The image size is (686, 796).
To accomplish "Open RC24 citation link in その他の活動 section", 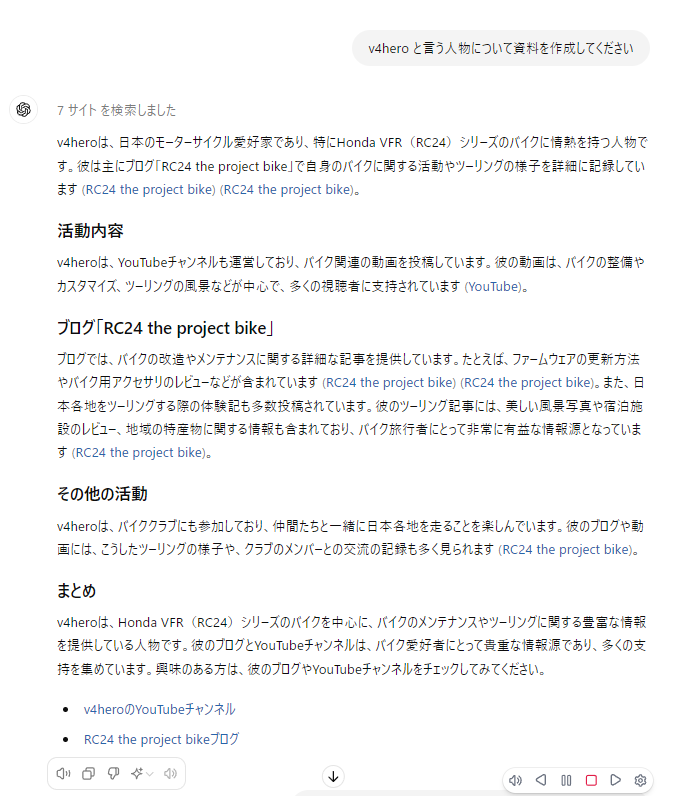I will [x=567, y=550].
